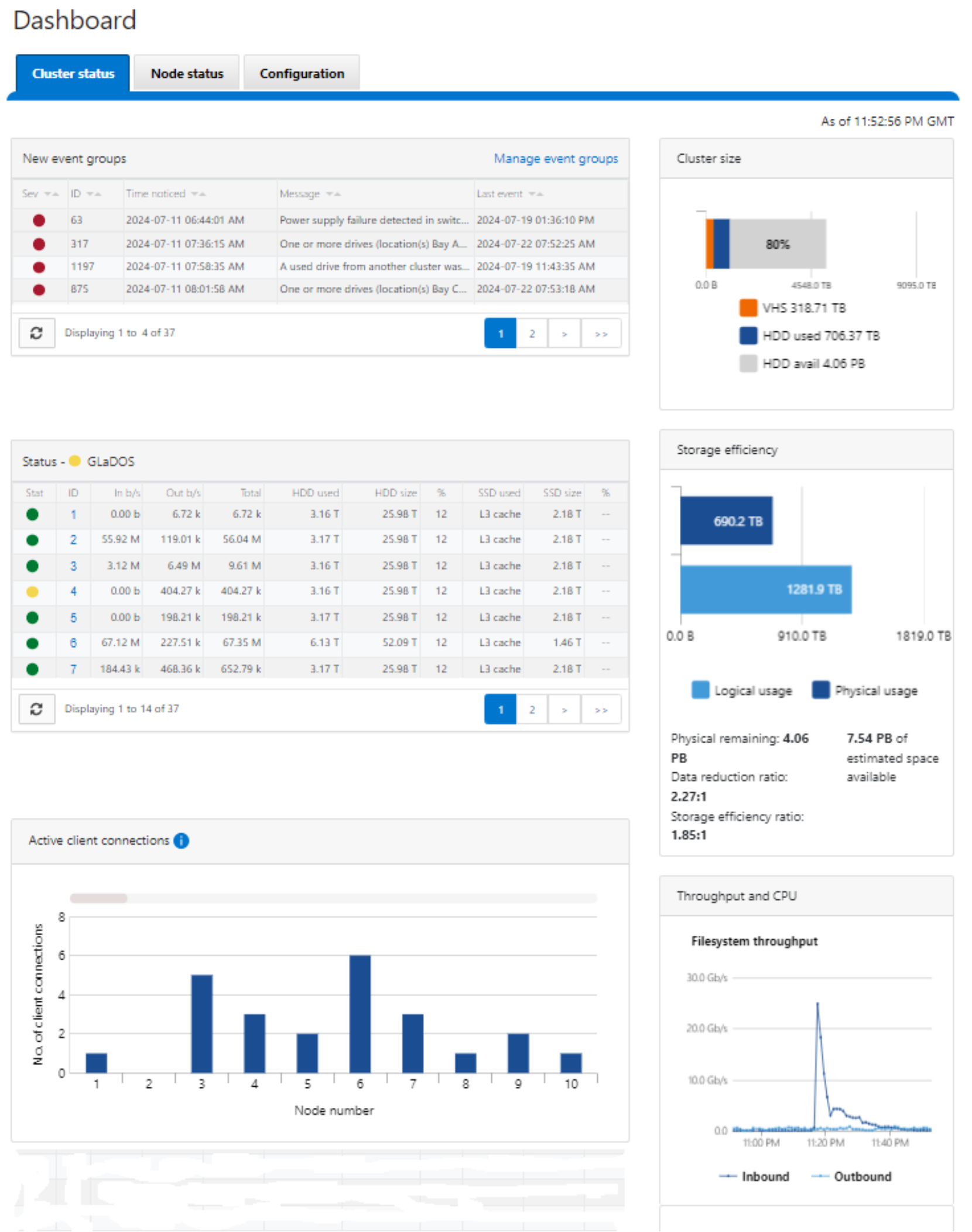Go to next page of status table

(564, 709)
